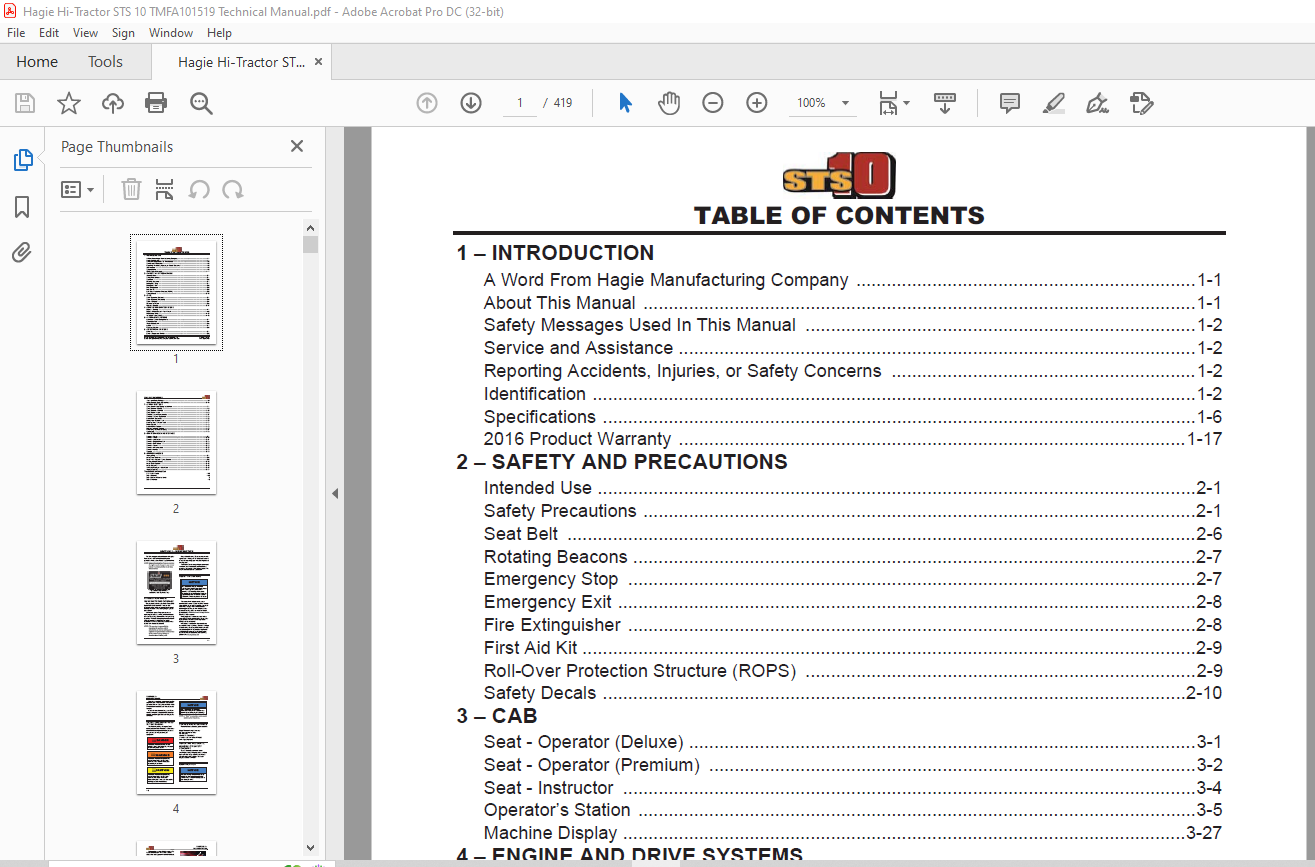Click the stamp tool icon
1315x867 pixels.
pos(1142,103)
